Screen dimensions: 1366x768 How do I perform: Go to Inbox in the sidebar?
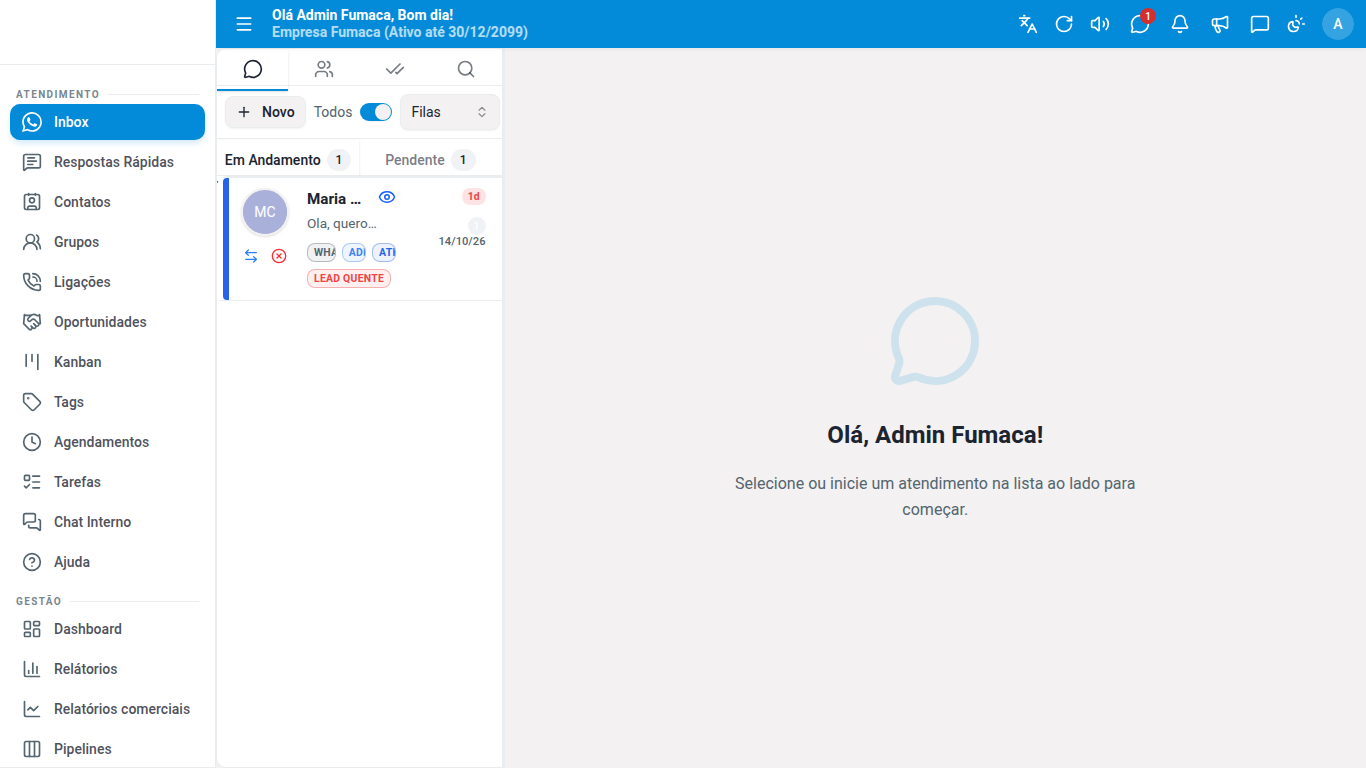(108, 122)
